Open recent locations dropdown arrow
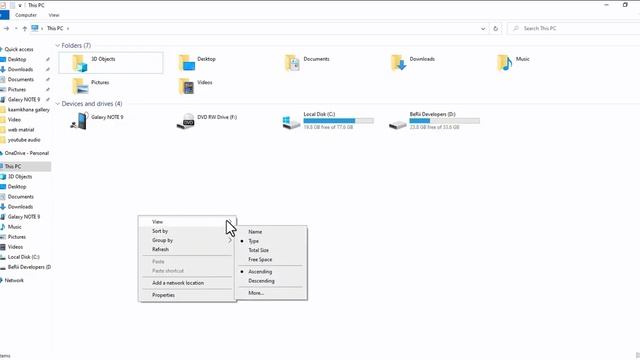 (x=16, y=29)
